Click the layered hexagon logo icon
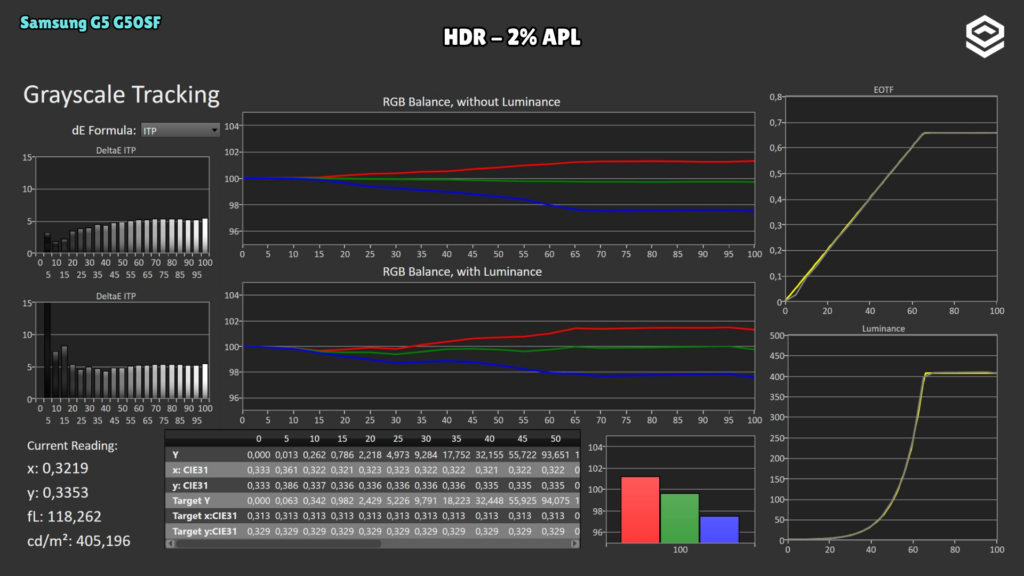 point(985,37)
